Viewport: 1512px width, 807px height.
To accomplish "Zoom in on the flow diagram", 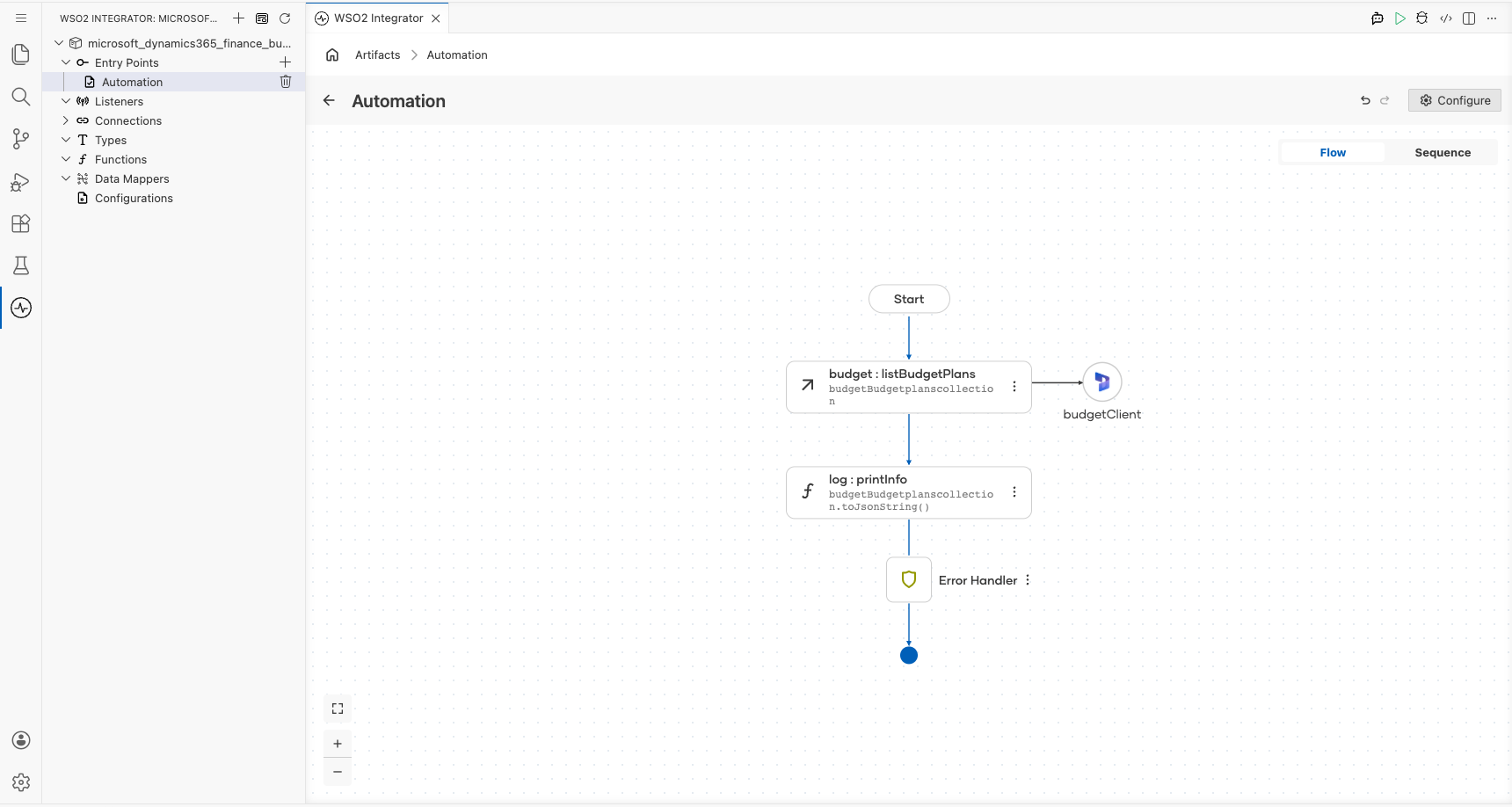I will tap(338, 744).
